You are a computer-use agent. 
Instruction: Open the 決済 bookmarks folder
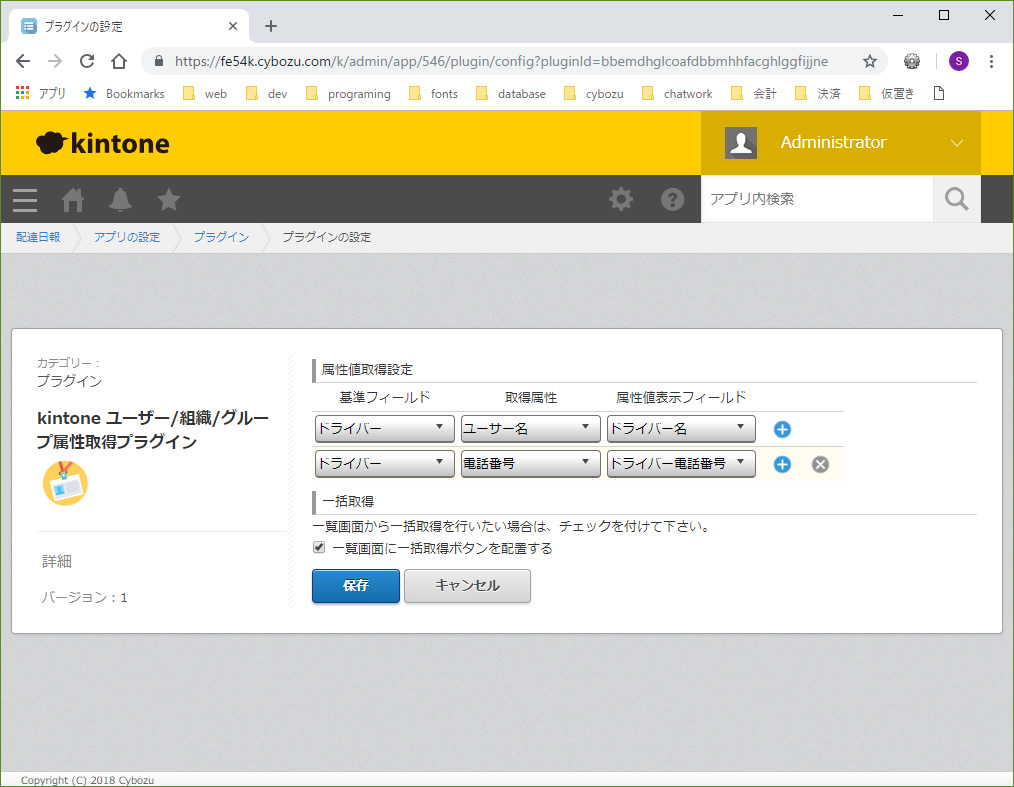[818, 94]
